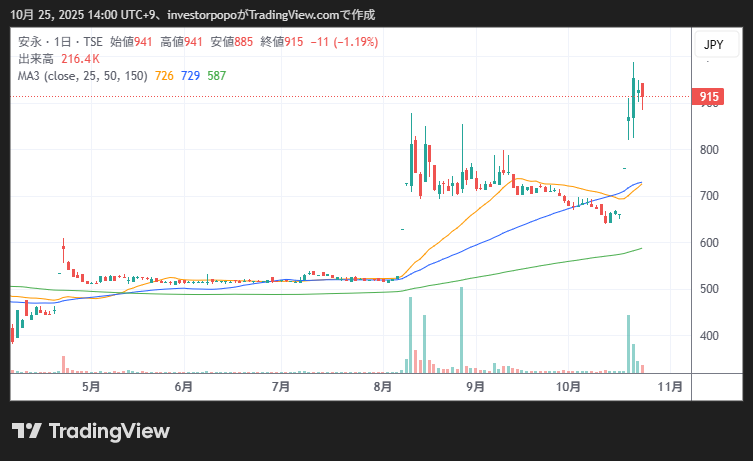753x461 pixels.
Task: Open the JPY currency selector
Action: (x=713, y=45)
